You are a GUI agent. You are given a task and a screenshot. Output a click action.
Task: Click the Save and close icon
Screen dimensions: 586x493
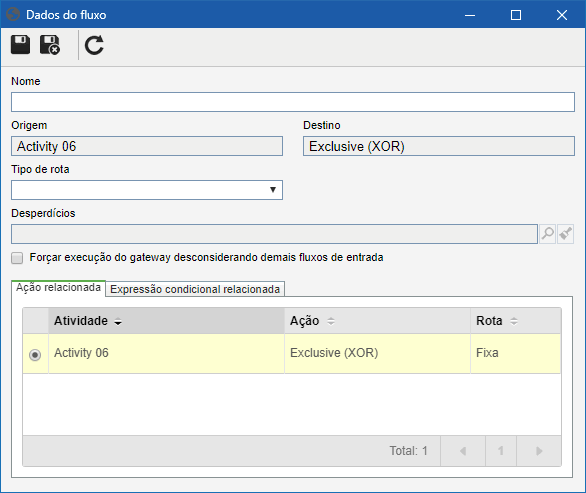tap(50, 45)
